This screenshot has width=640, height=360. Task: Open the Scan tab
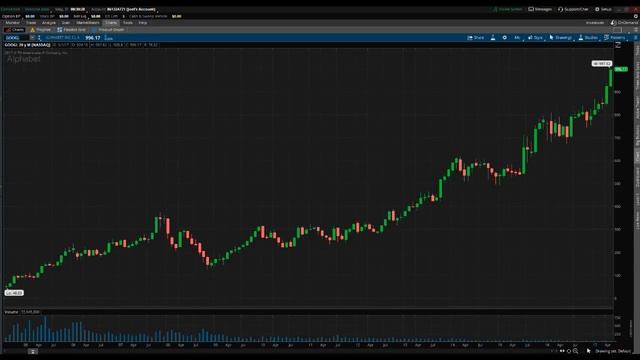pos(66,23)
